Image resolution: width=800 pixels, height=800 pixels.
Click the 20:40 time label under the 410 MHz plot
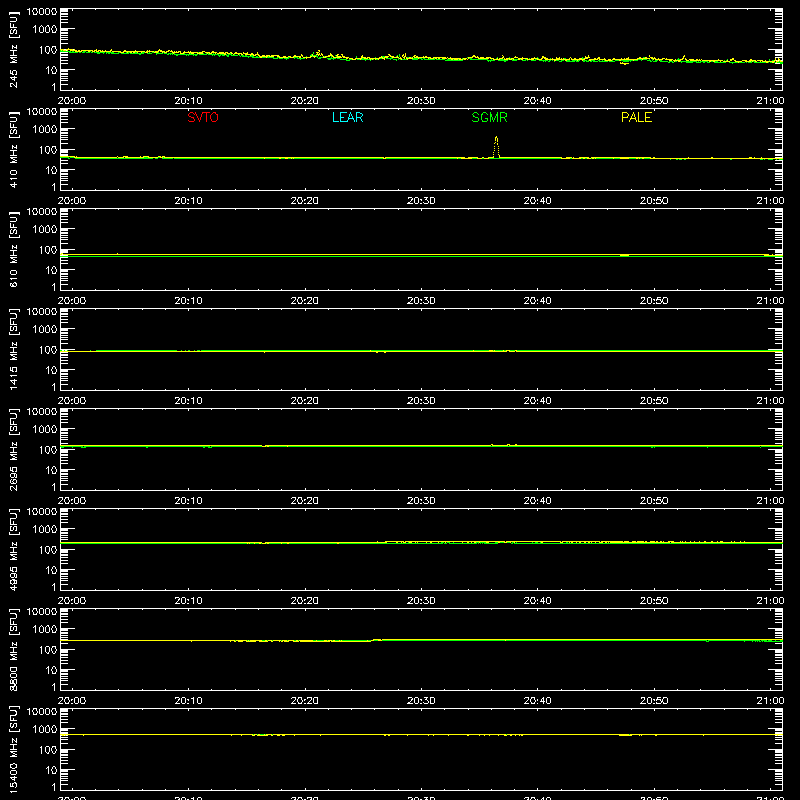537,201
